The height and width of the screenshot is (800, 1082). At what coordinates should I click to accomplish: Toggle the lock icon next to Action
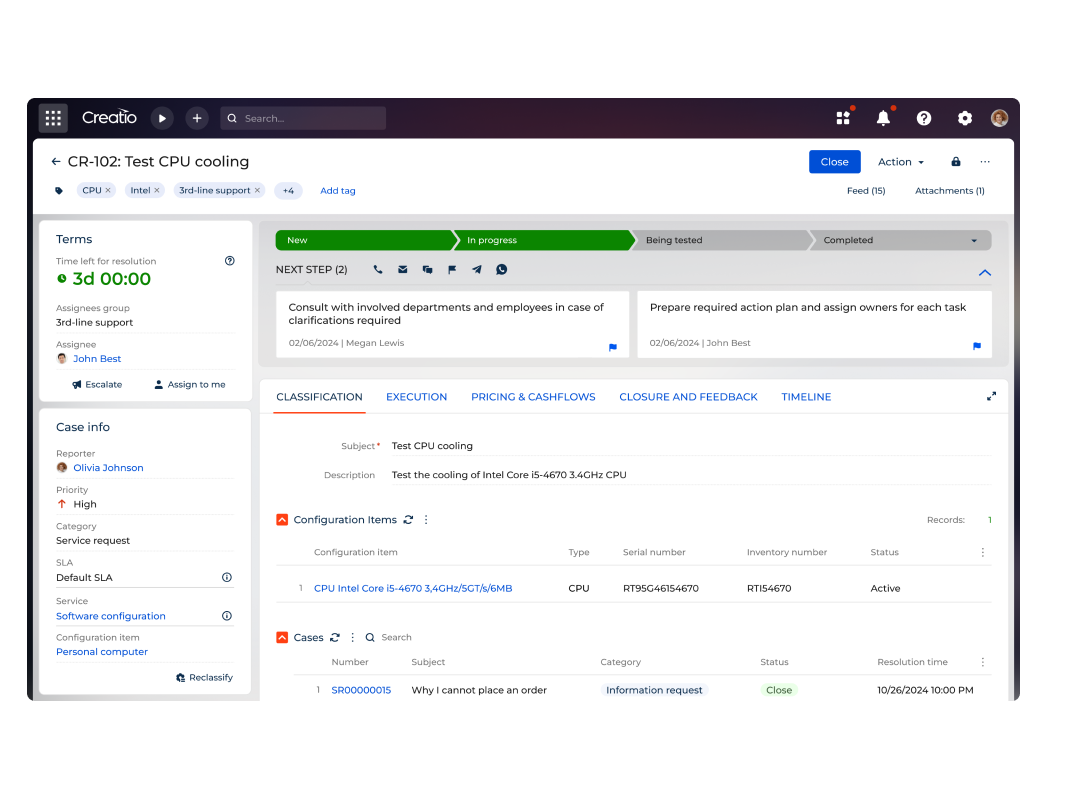955,161
